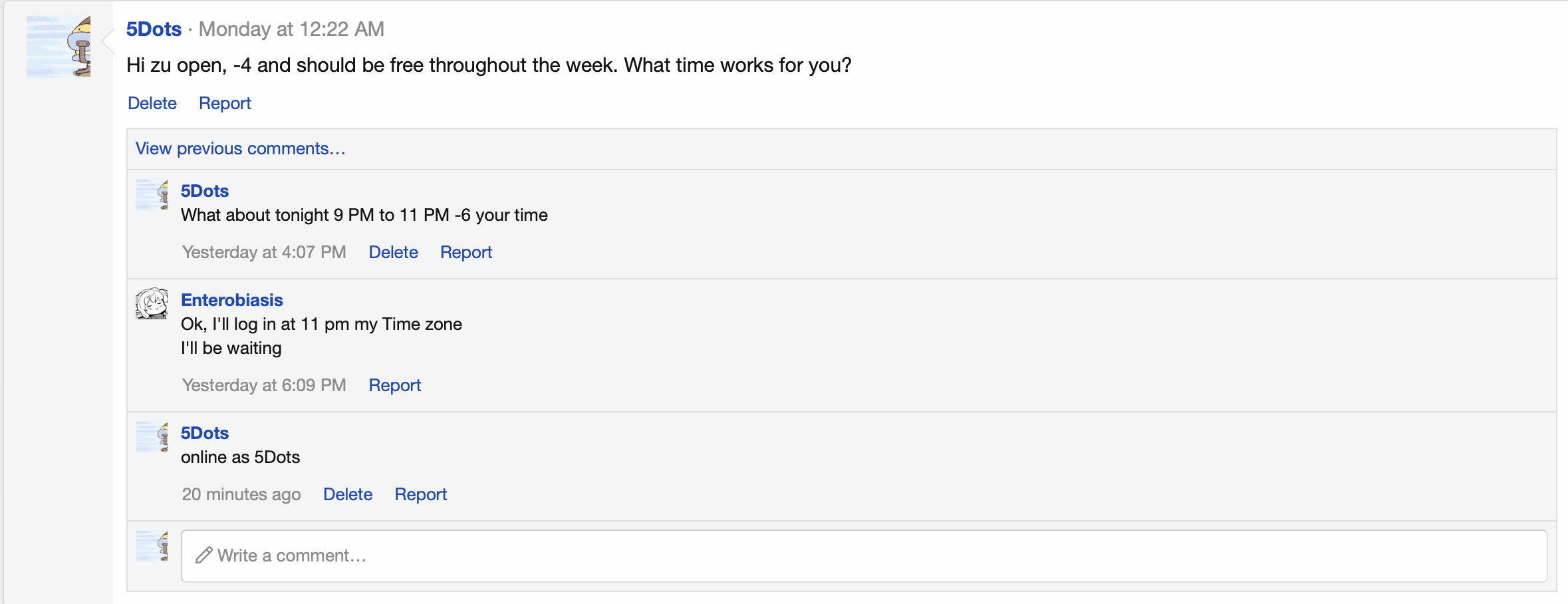Click the Monday at 12:22 AM timestamp
Image resolution: width=1568 pixels, height=604 pixels.
point(291,29)
